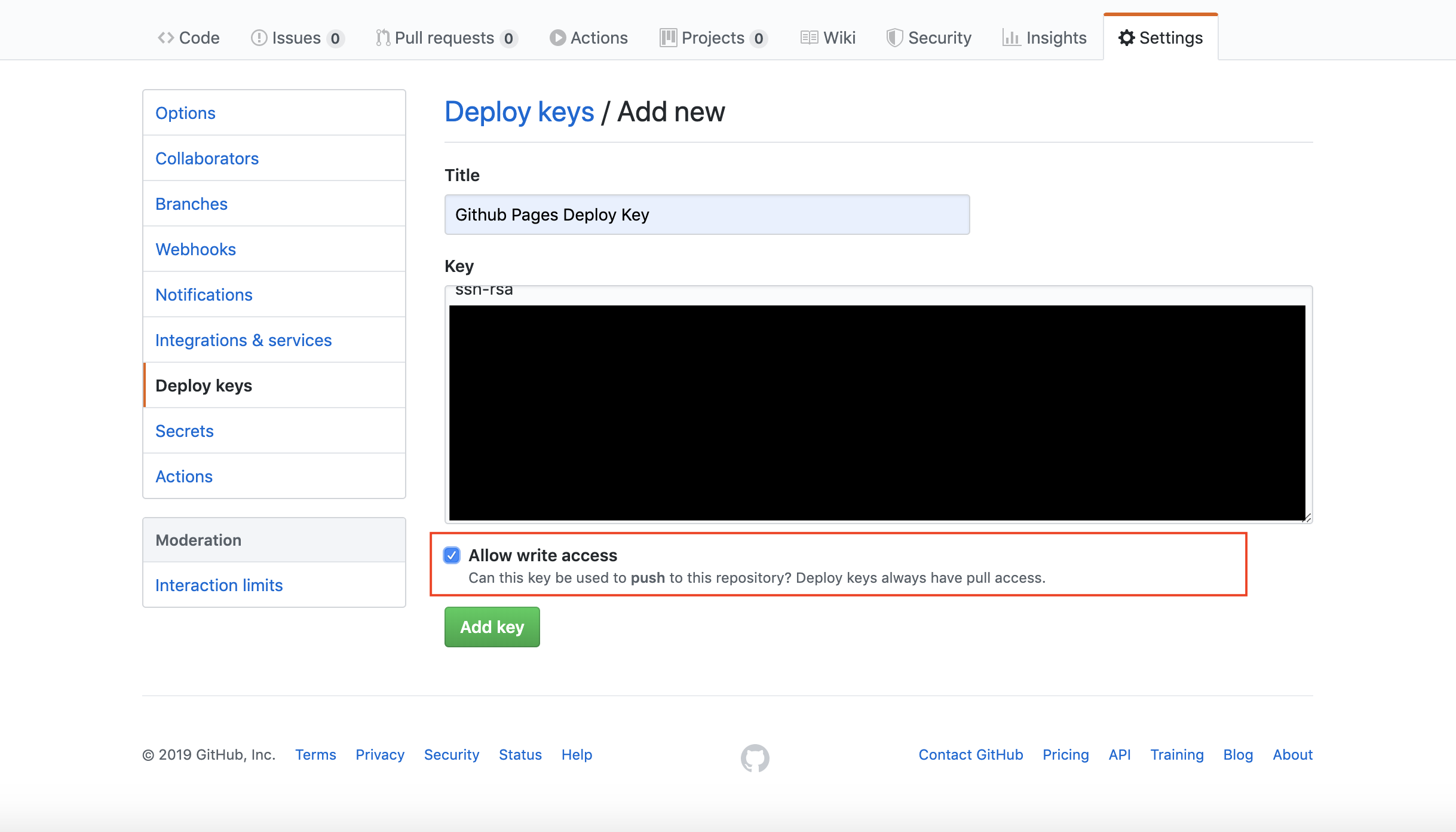Go to Webhooks in the sidebar
The image size is (1456, 832).
(x=274, y=249)
